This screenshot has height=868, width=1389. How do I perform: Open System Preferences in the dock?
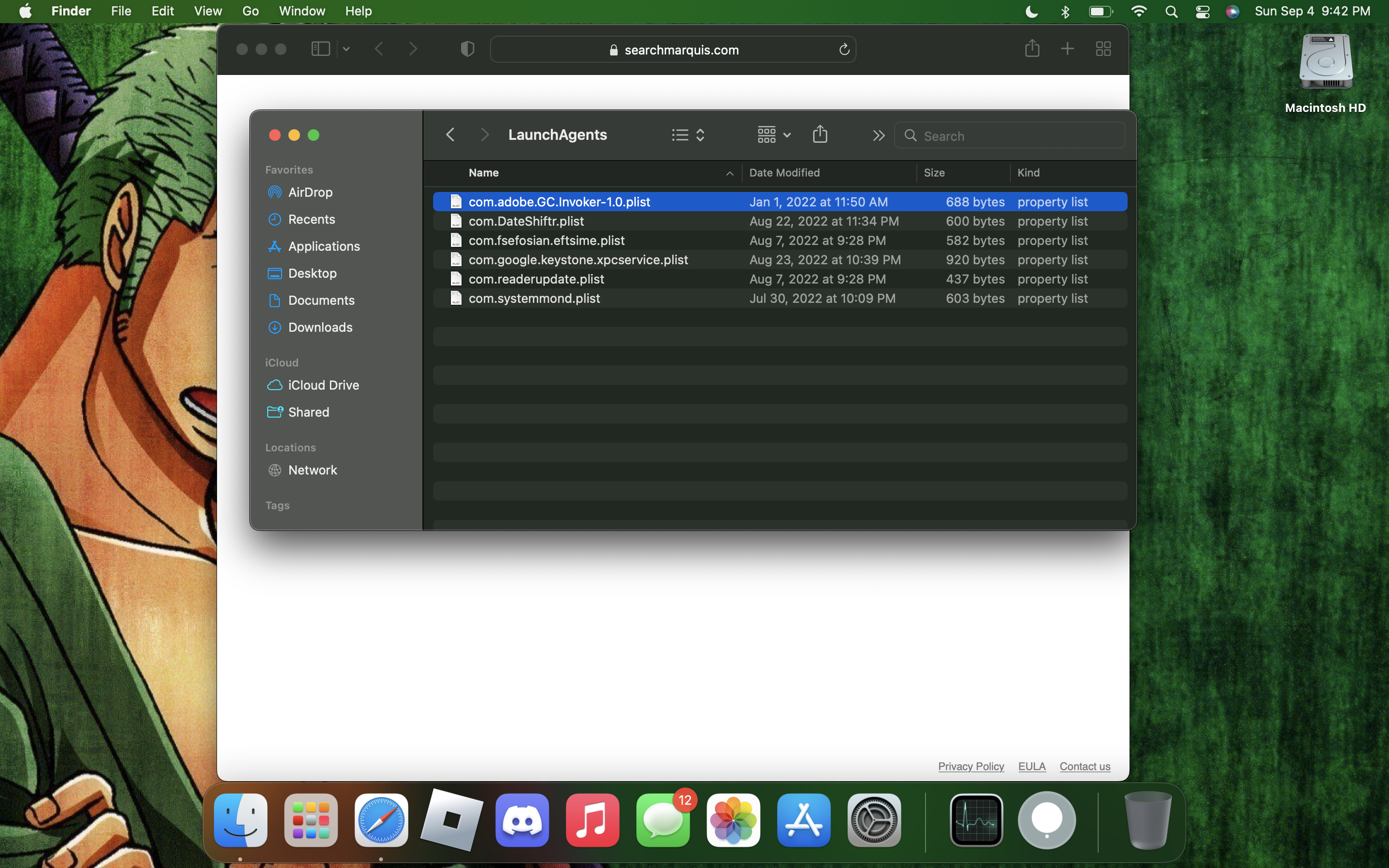click(873, 820)
